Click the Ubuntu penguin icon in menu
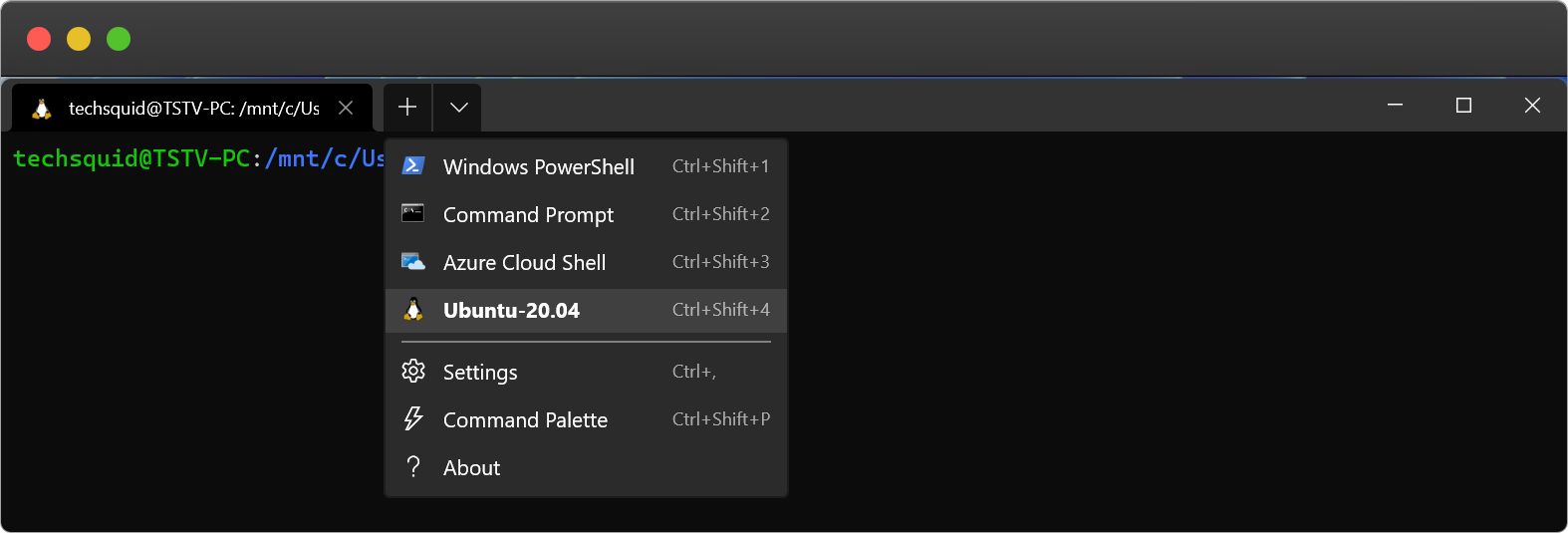The height and width of the screenshot is (533, 1568). pos(413,310)
